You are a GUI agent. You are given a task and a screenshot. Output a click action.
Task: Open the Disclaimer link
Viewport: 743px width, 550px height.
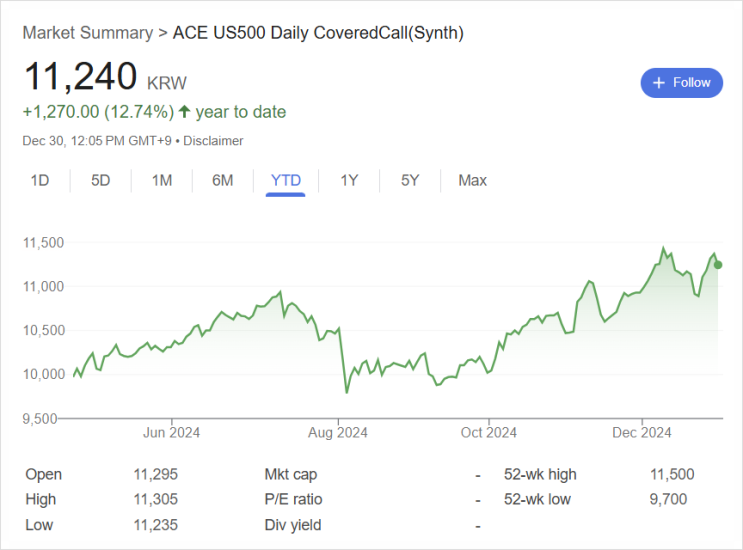tap(213, 141)
